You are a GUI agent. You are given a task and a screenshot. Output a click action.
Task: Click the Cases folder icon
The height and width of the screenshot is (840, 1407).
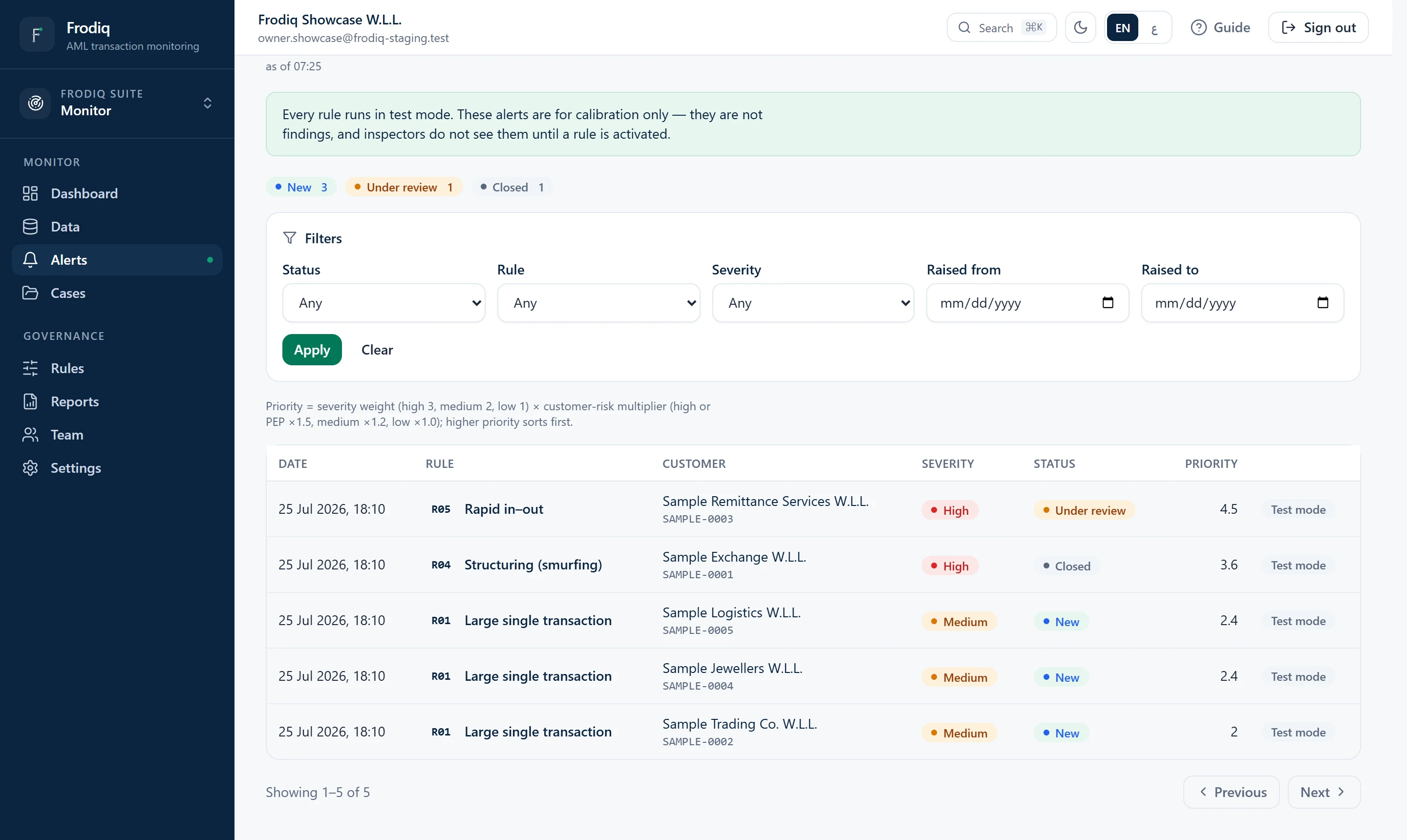click(30, 293)
